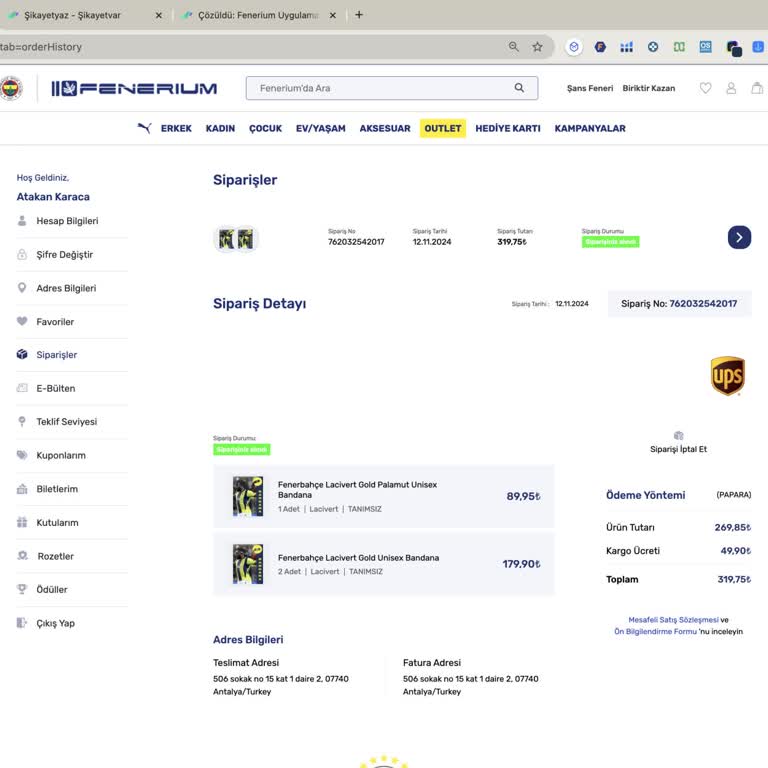This screenshot has height=768, width=768.
Task: Open E-Bülten in sidebar
Action: click(56, 388)
